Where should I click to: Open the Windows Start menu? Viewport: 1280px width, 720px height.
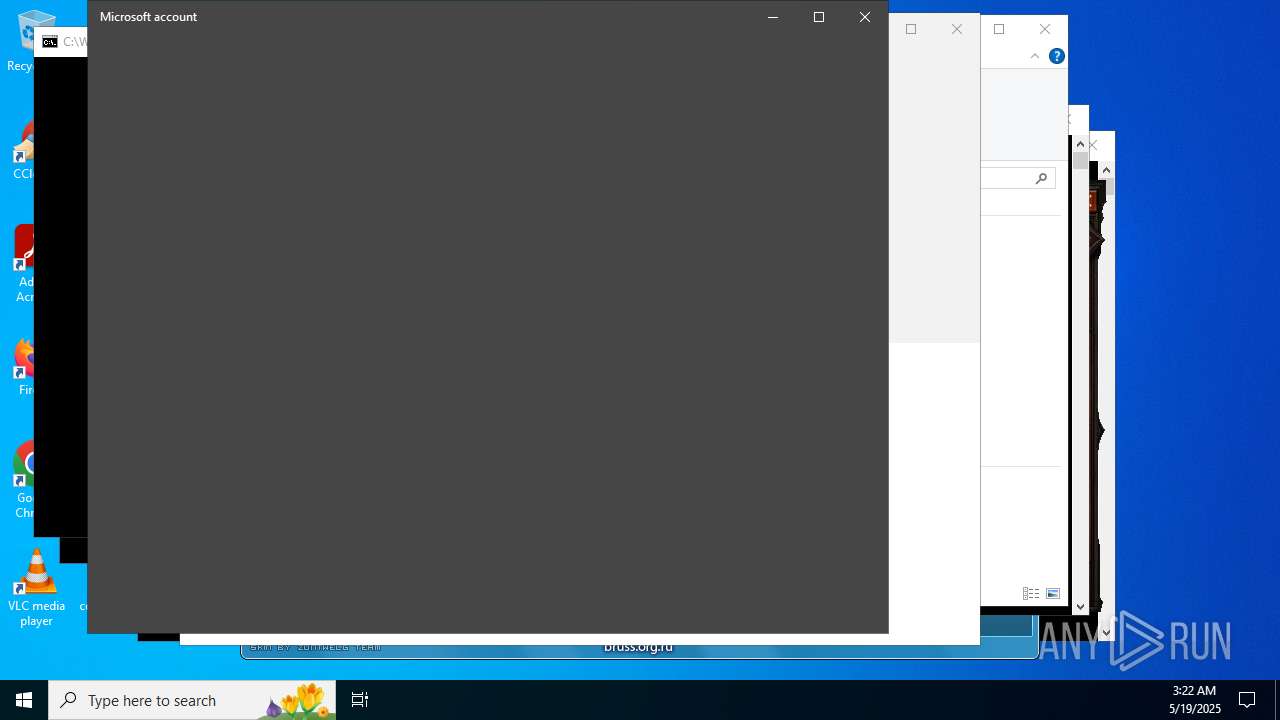point(24,700)
